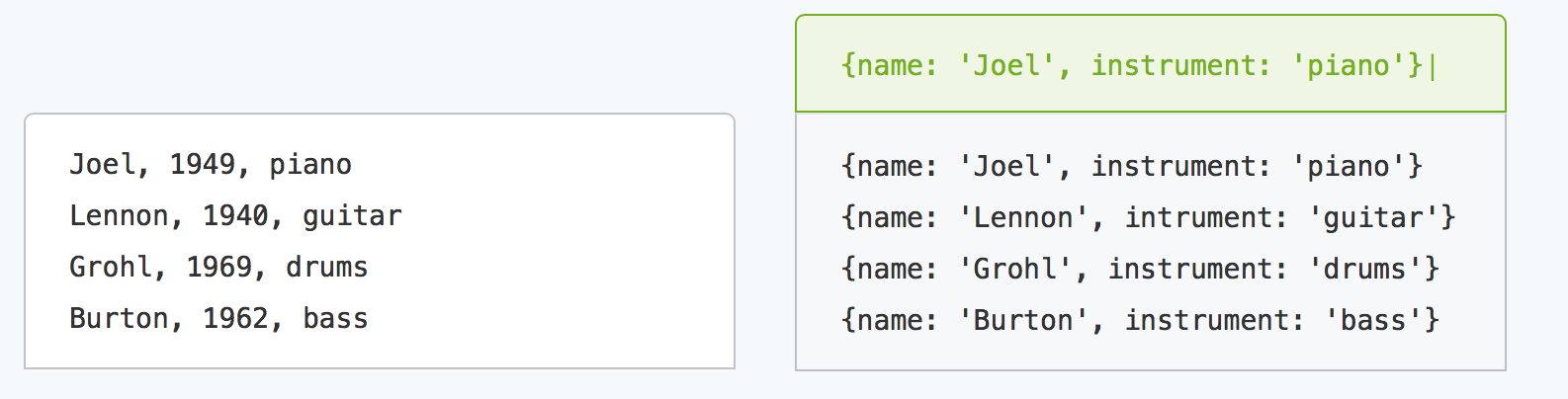Screen dimensions: 1568x399
Task: Click the green pattern input field
Action: coord(1151,64)
